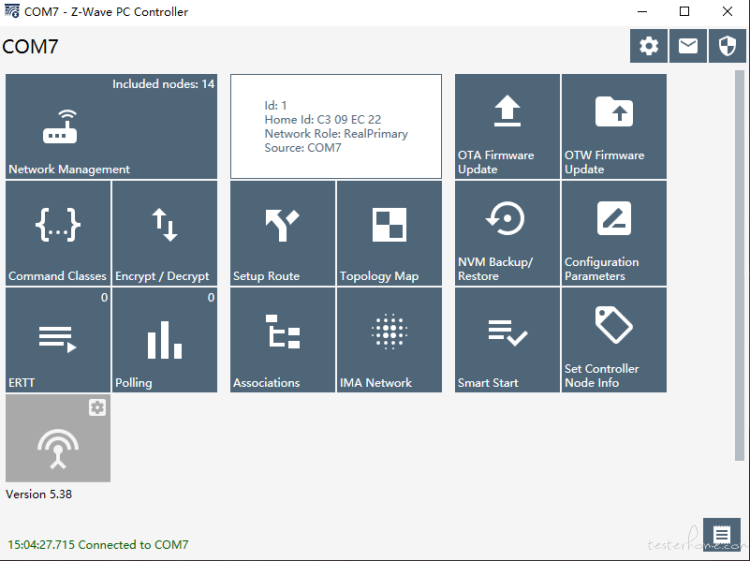
Task: Close the Z-Wave PC Controller window
Action: click(x=727, y=11)
